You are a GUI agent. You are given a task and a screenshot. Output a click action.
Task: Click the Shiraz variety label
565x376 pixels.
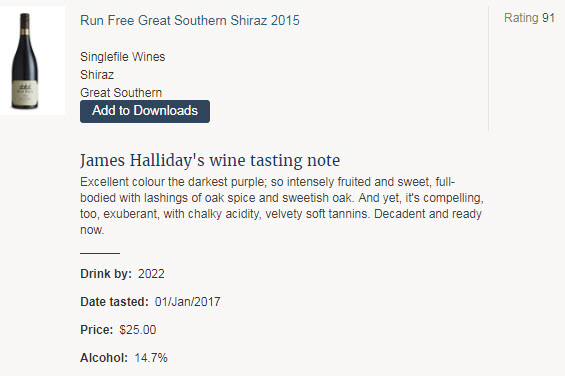(x=97, y=75)
